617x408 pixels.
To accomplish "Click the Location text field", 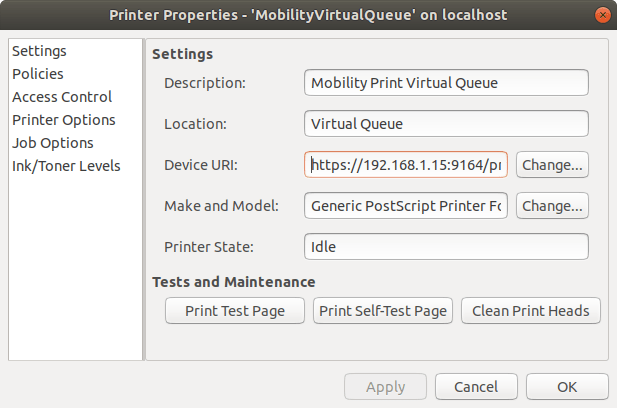I will click(x=446, y=124).
